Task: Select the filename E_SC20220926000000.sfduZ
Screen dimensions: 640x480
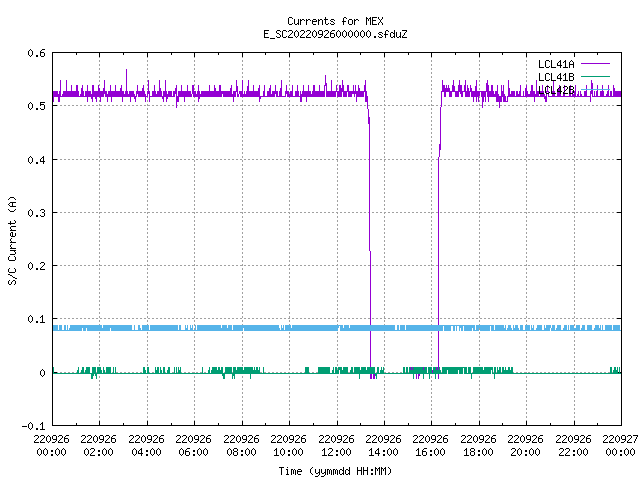Action: [x=335, y=34]
